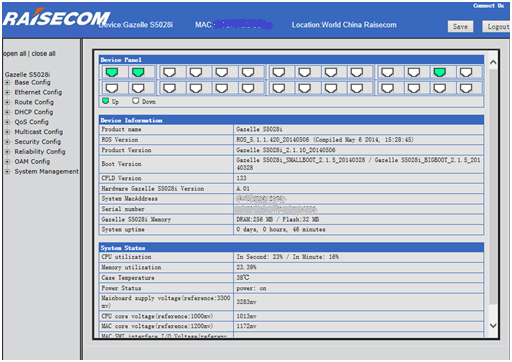
Task: Click the first port of the third top-row group
Action: [279, 72]
